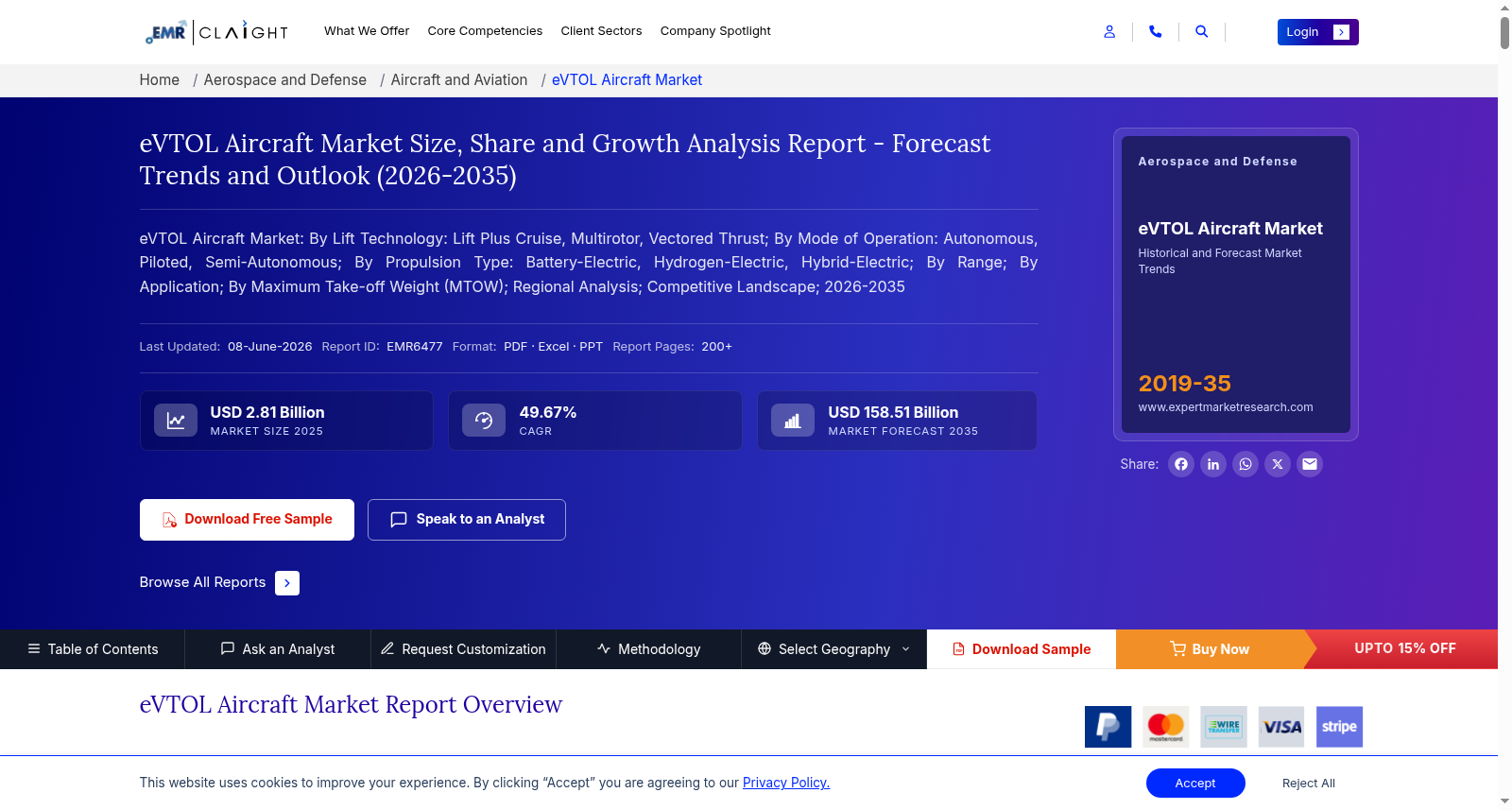Select the Stripe payment logo
The width and height of the screenshot is (1512, 810).
coord(1339,727)
